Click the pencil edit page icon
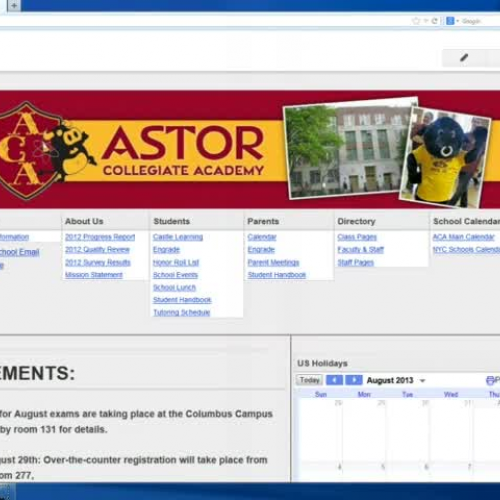Viewport: 500px width, 500px height. pos(464,58)
